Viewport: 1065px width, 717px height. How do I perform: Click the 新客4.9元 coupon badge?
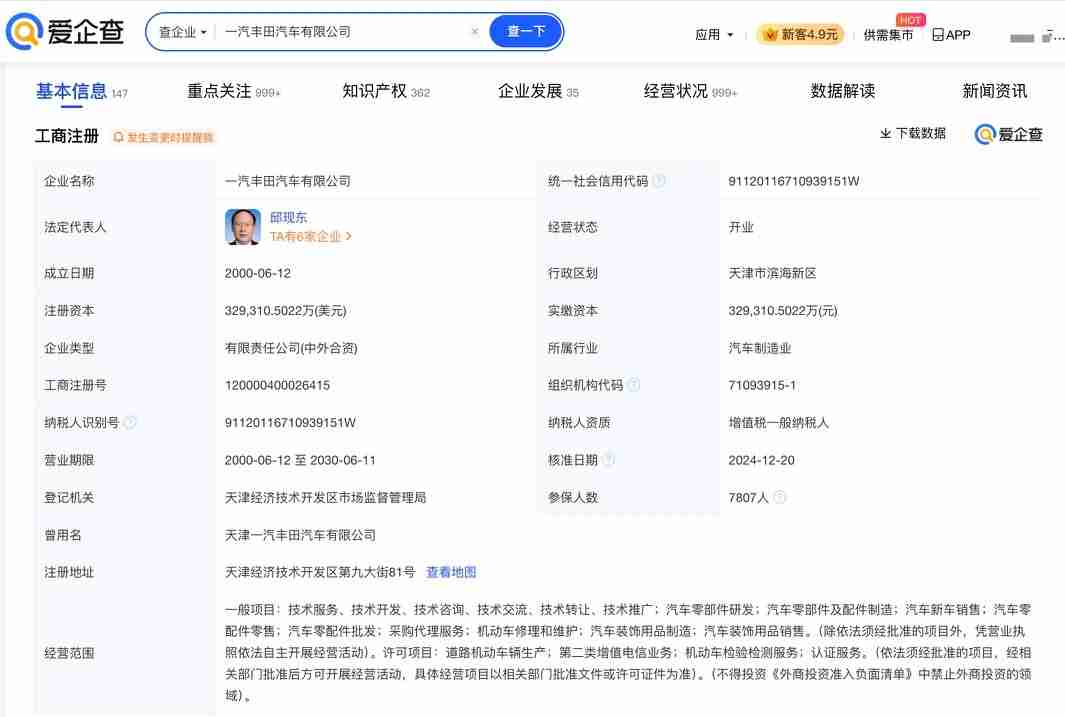(802, 32)
